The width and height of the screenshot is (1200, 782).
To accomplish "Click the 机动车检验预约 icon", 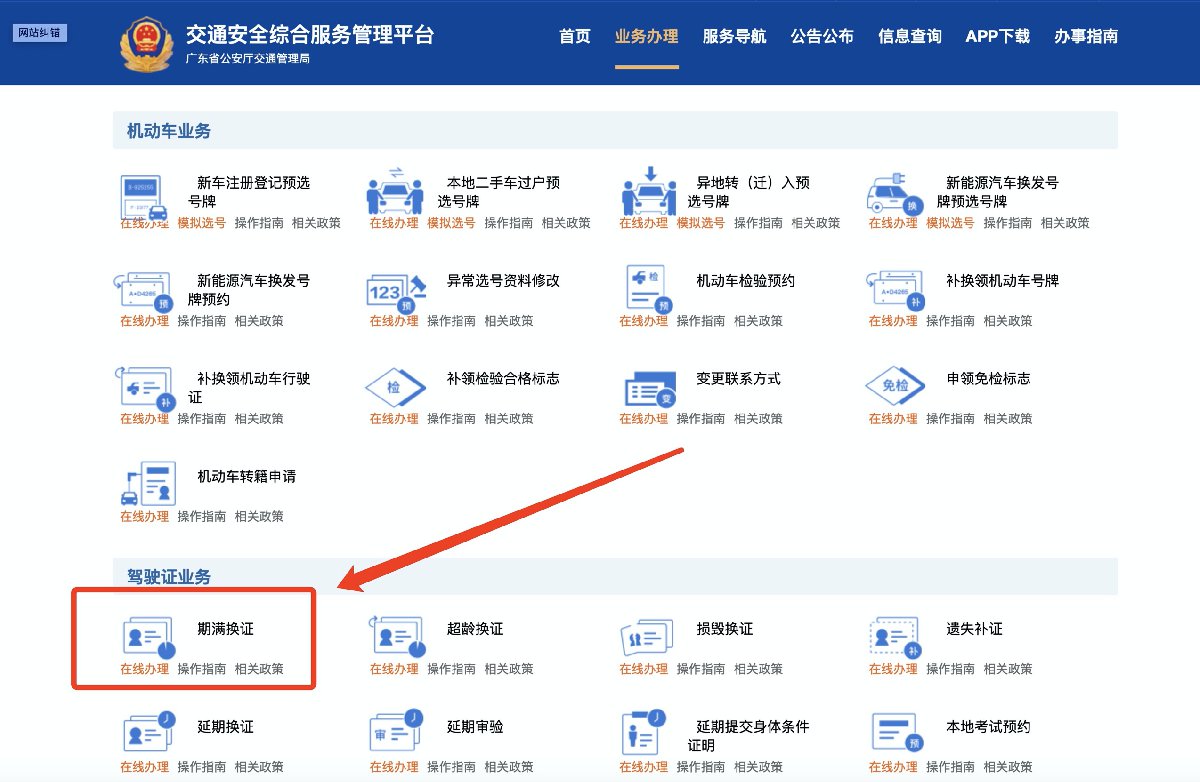I will point(646,288).
